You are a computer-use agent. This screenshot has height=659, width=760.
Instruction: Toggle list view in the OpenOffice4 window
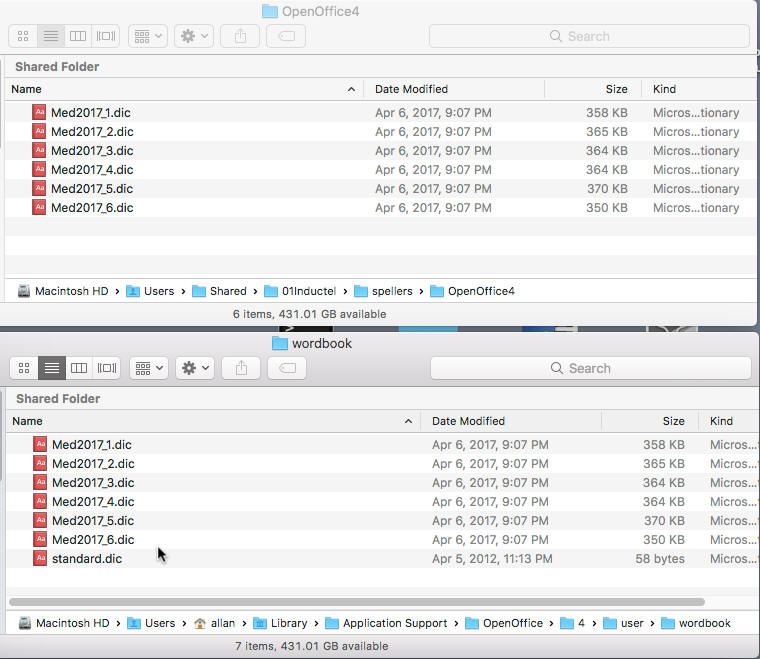[x=51, y=36]
